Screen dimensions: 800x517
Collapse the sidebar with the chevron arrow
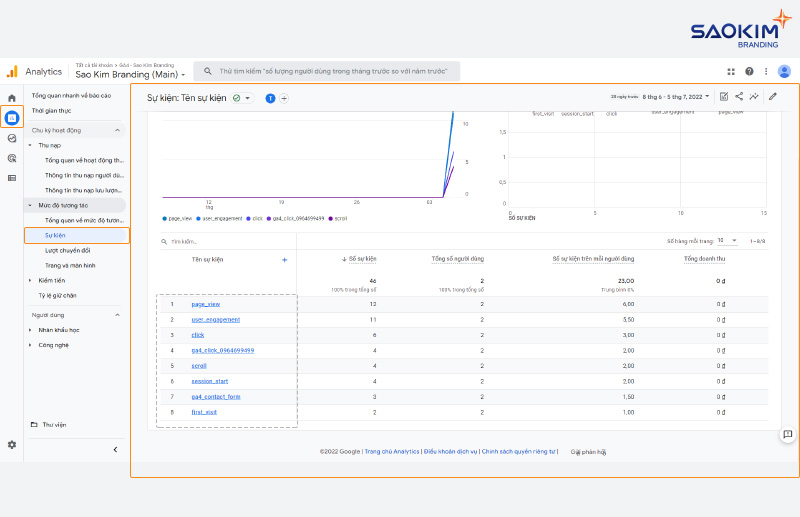click(x=115, y=450)
